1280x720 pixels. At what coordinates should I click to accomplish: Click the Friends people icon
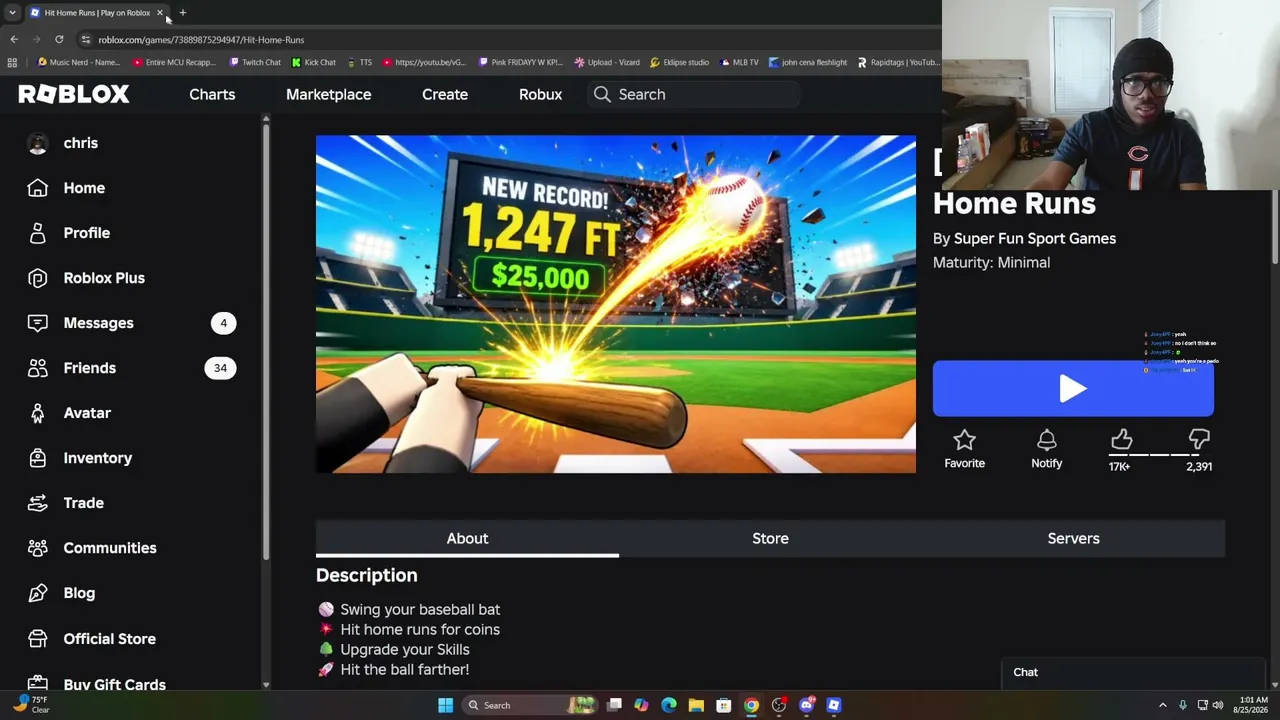pyautogui.click(x=37, y=368)
